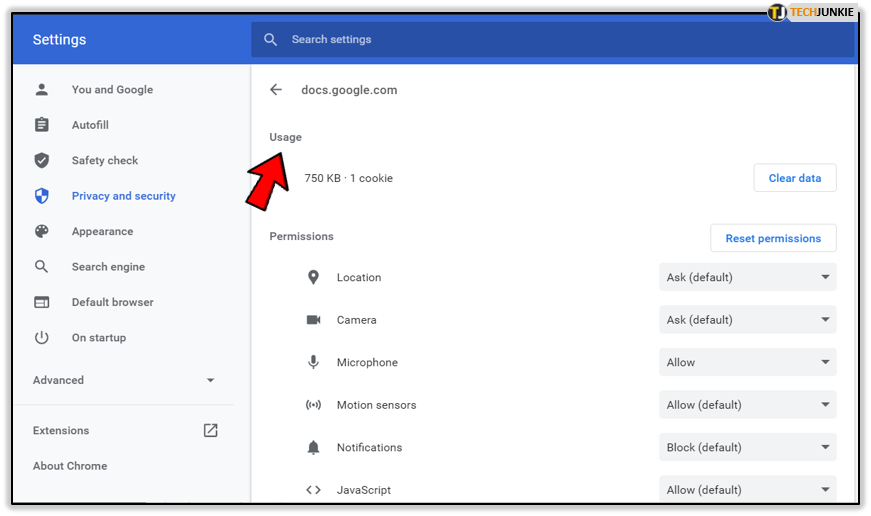The image size is (871, 516).
Task: Click the back arrow beside docs.google.com
Action: (276, 89)
